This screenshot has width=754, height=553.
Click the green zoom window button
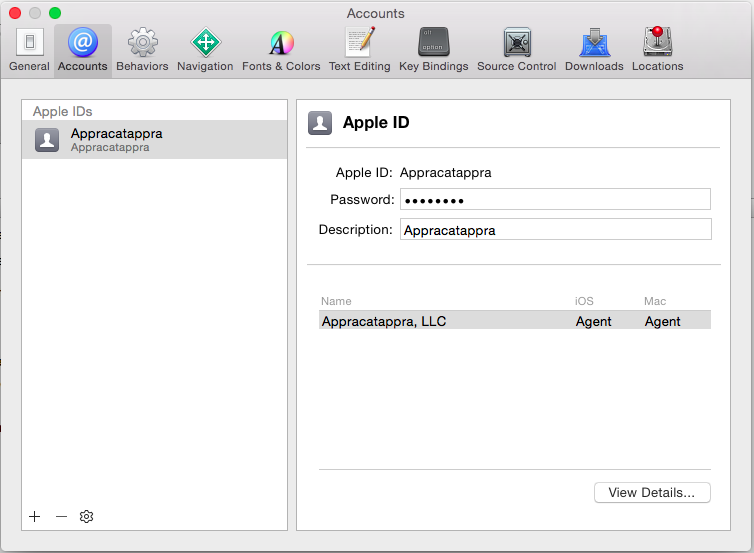click(x=55, y=13)
